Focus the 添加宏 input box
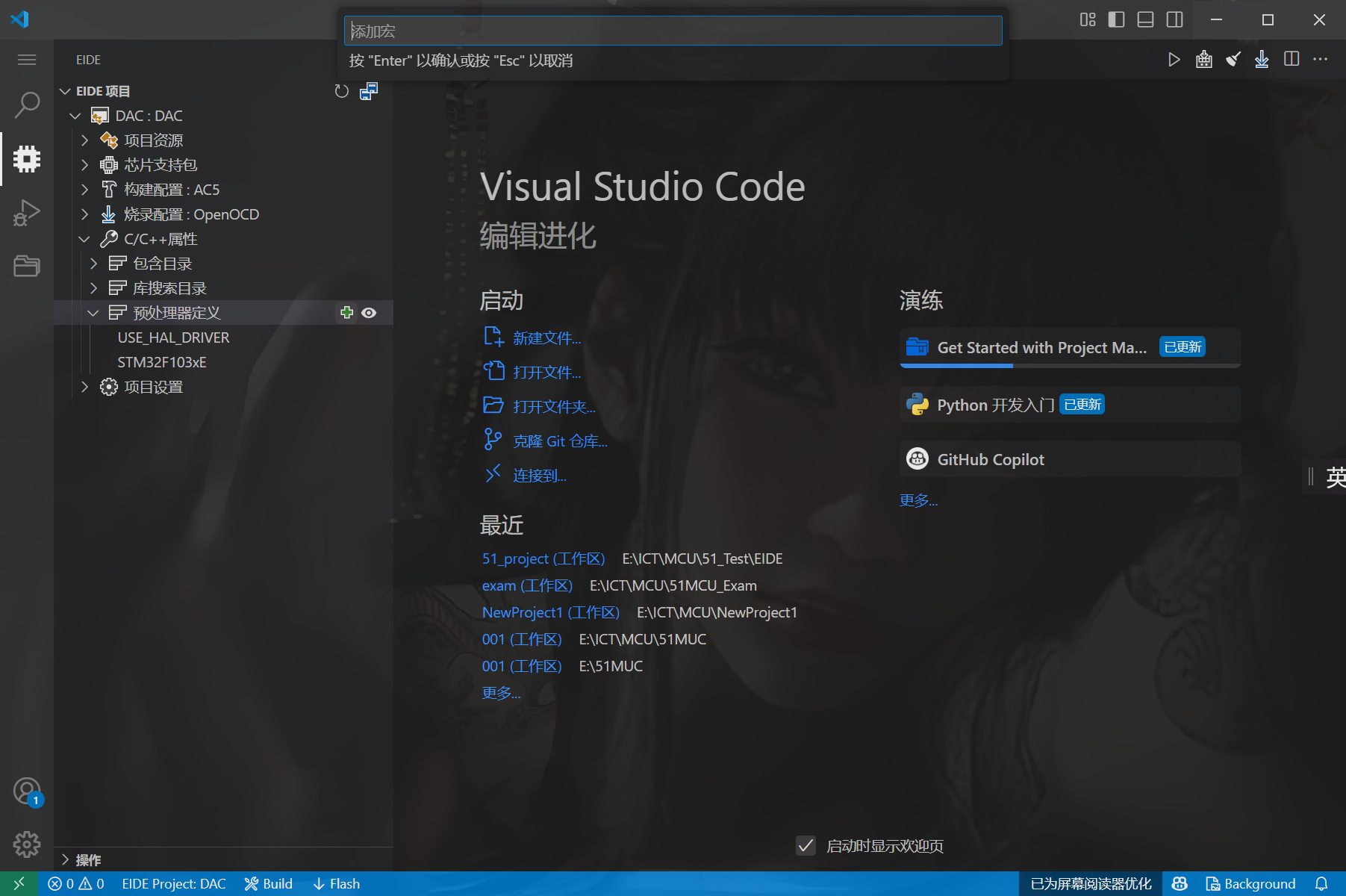1346x896 pixels. (673, 31)
